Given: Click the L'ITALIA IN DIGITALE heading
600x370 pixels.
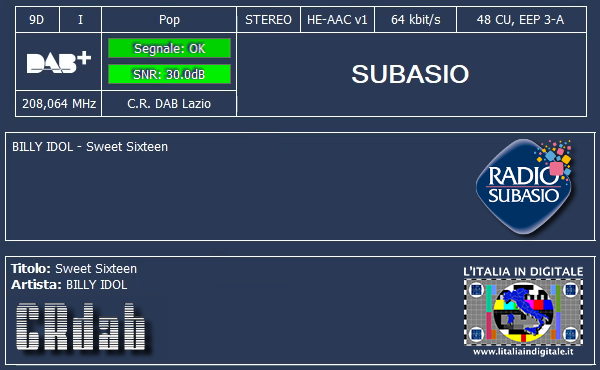Looking at the screenshot, I should [523, 272].
